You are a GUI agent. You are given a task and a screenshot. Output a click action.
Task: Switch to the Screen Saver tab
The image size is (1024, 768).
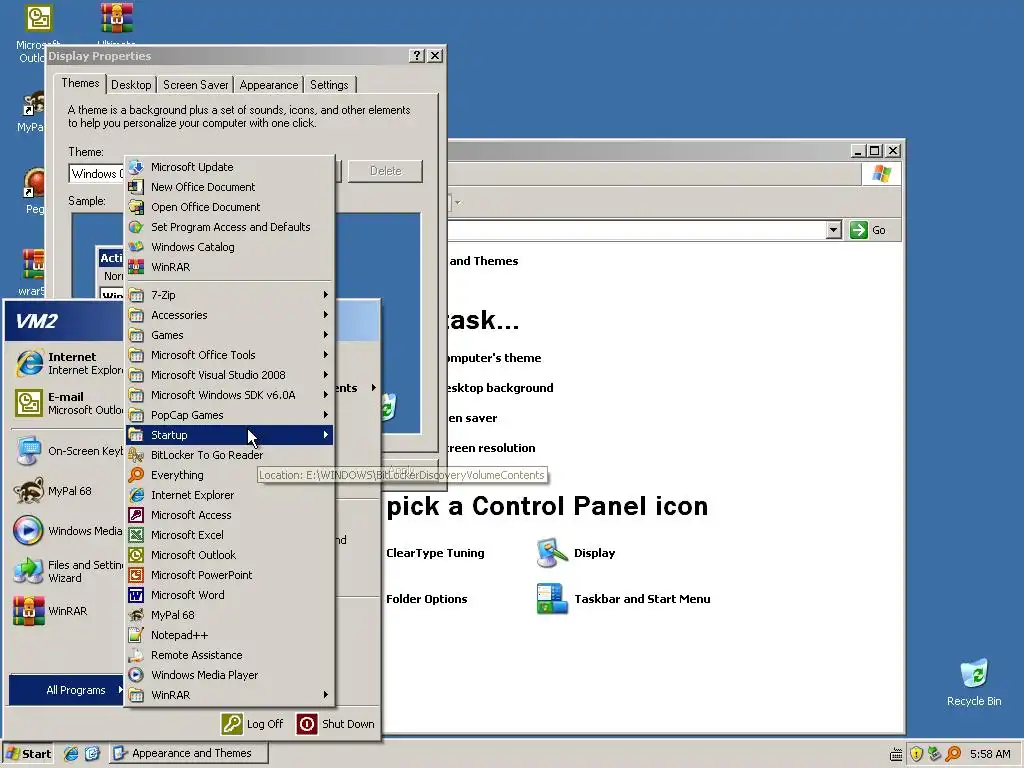click(x=195, y=85)
